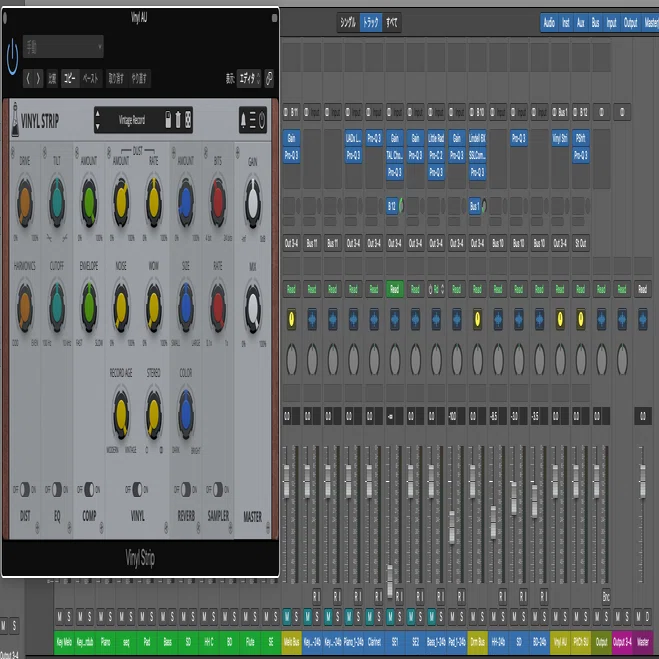
Task: Toggle the Vinyl AU plugin power button
Action: 12,57
